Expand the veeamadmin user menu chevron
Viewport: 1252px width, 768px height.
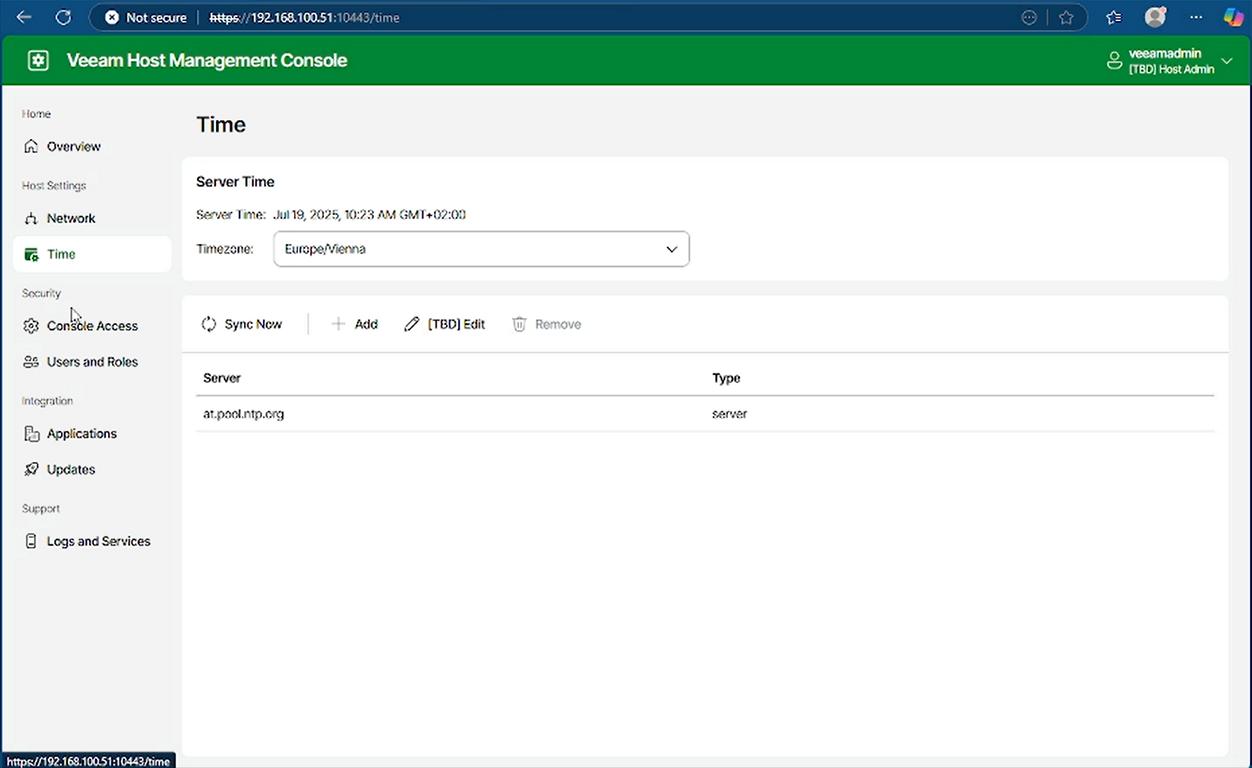coord(1228,62)
